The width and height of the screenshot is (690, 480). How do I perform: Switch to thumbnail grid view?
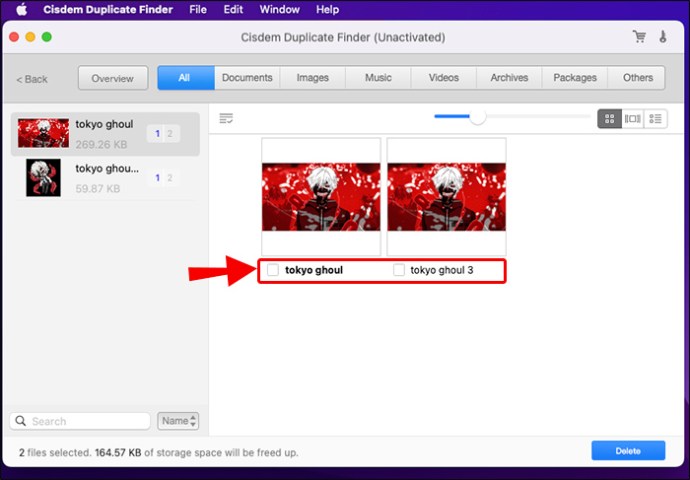coord(609,119)
